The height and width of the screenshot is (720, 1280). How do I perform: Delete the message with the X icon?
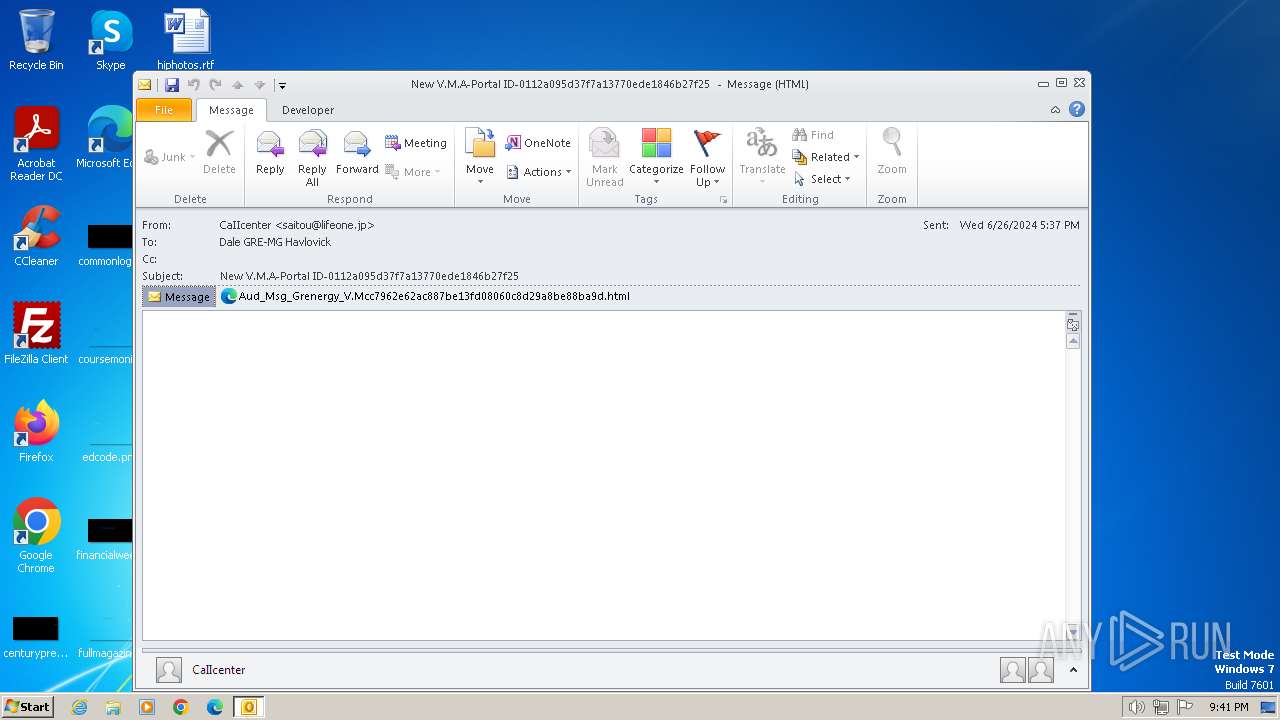pos(219,153)
